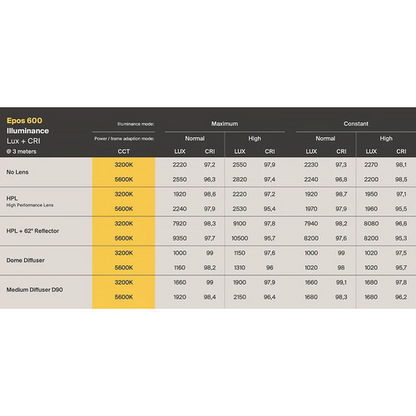The height and width of the screenshot is (416, 416).
Task: Click the '2230' lux value
Action: point(311,165)
